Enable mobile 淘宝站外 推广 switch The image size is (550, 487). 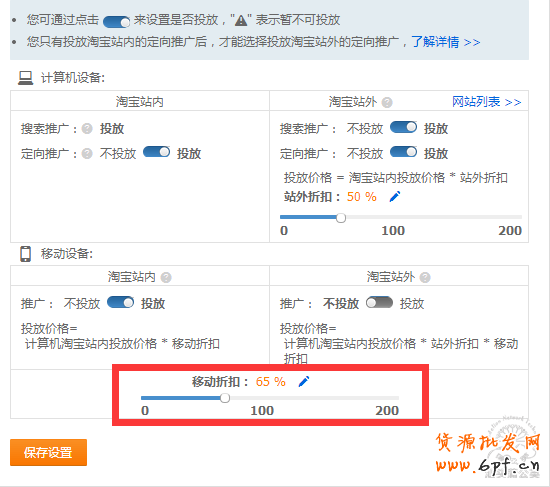click(379, 302)
